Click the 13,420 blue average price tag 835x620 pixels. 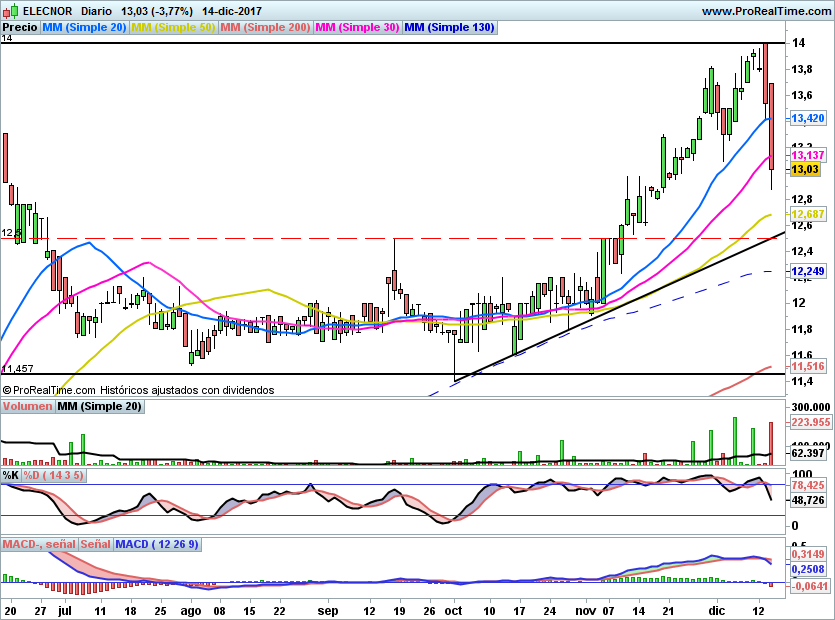(808, 118)
